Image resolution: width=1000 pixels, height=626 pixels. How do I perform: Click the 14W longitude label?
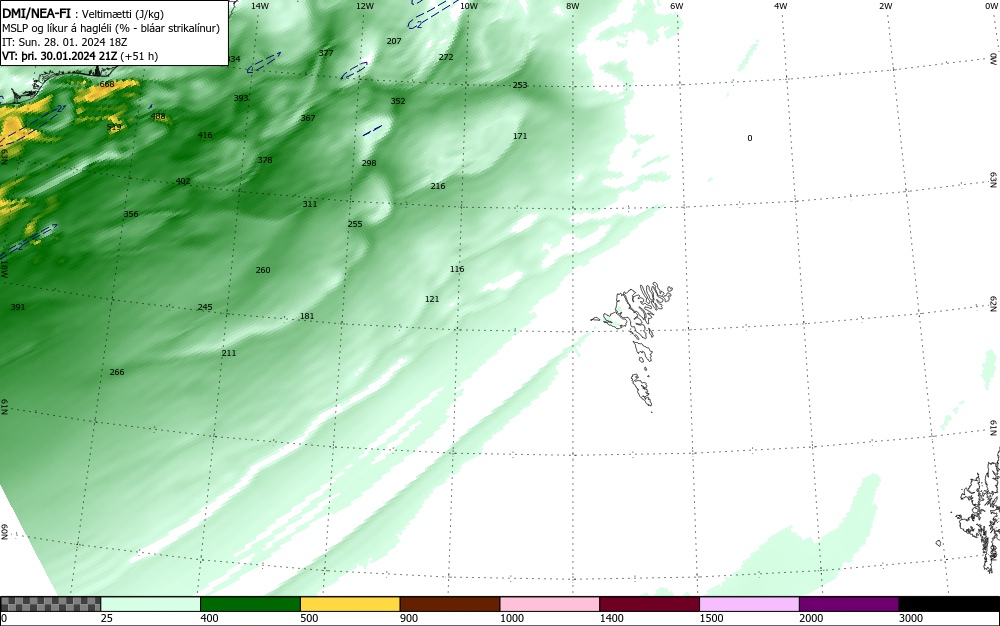pyautogui.click(x=260, y=6)
